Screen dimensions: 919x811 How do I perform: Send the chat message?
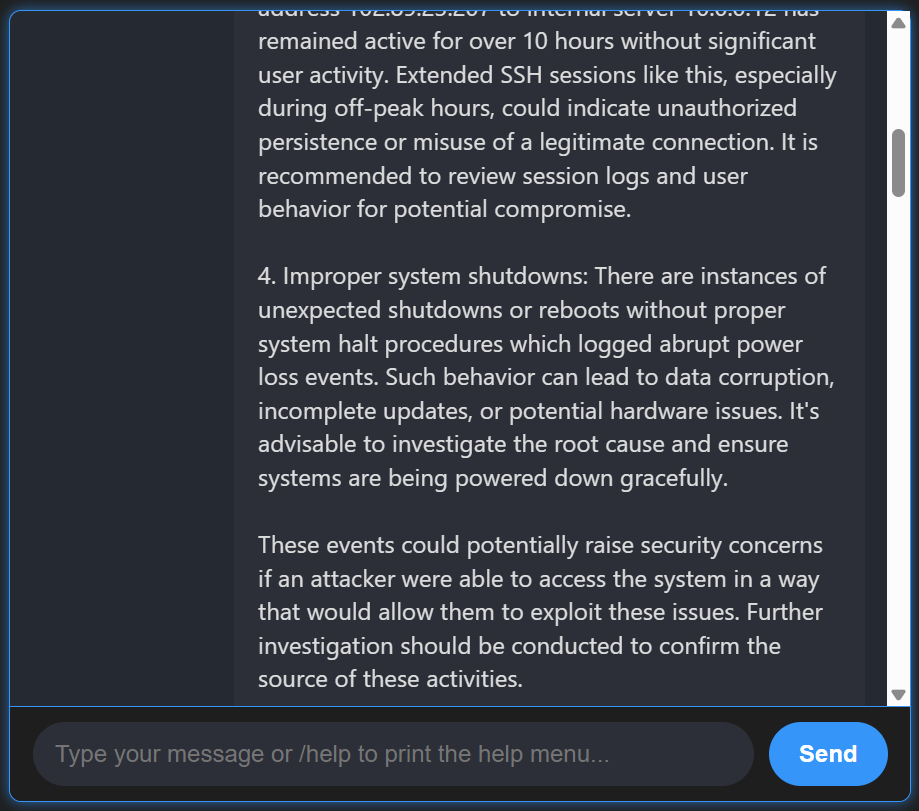[828, 754]
